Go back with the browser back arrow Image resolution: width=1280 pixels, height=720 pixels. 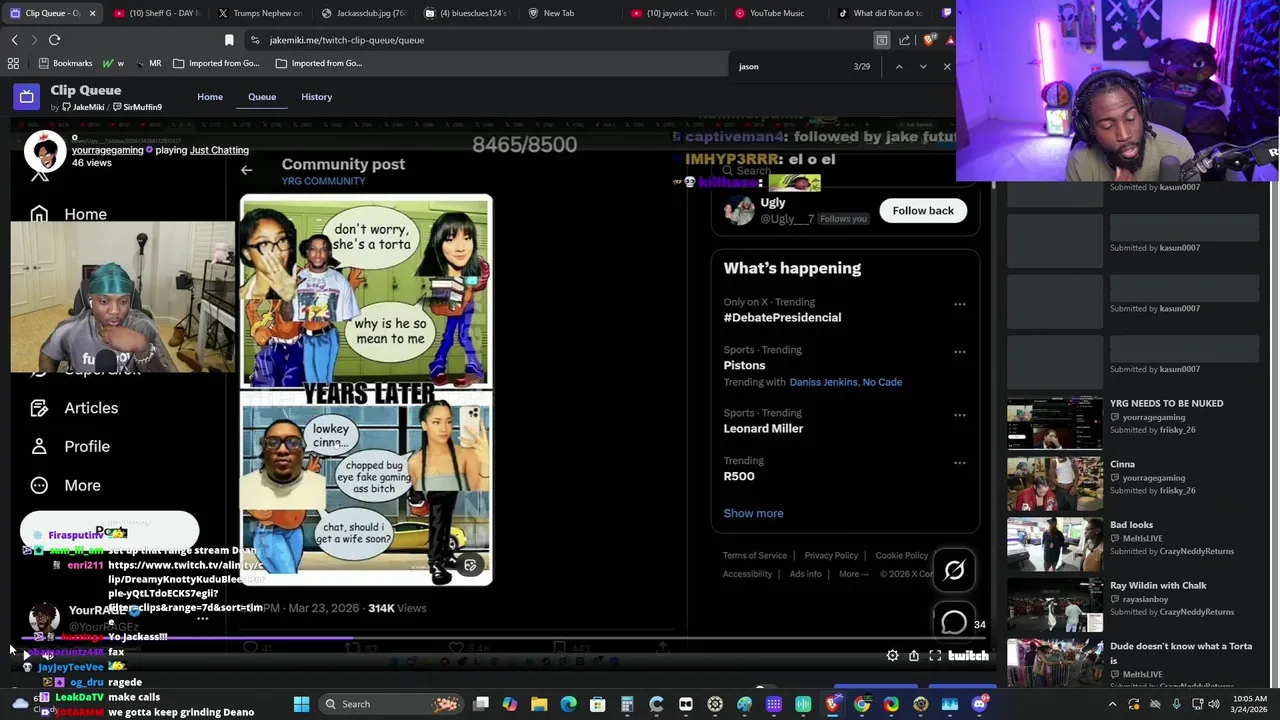coord(14,40)
